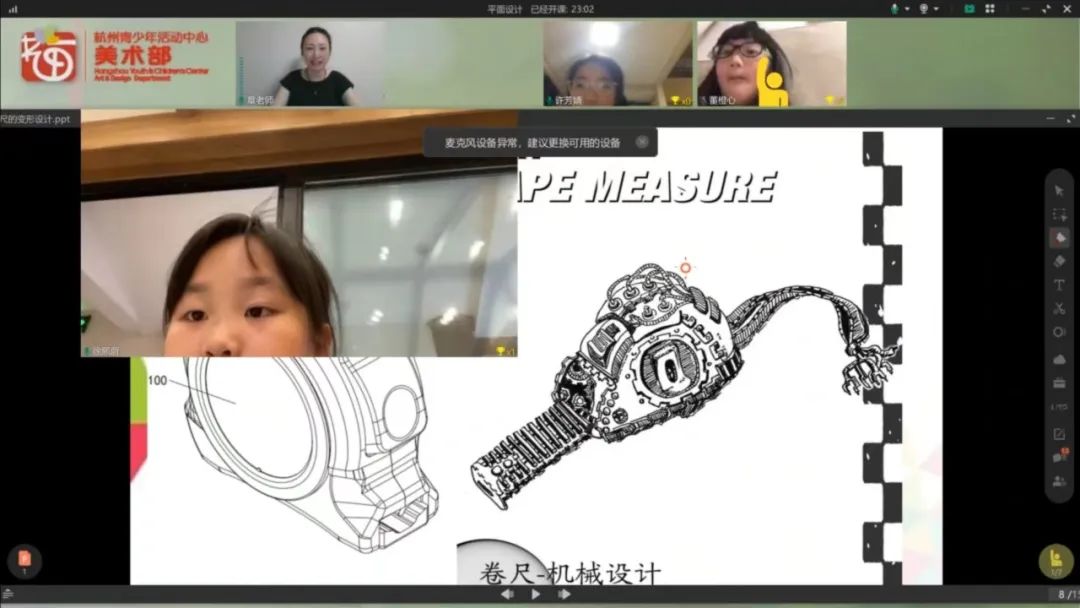Toggle the green recording screen button
The image size is (1080, 608).
tap(968, 8)
